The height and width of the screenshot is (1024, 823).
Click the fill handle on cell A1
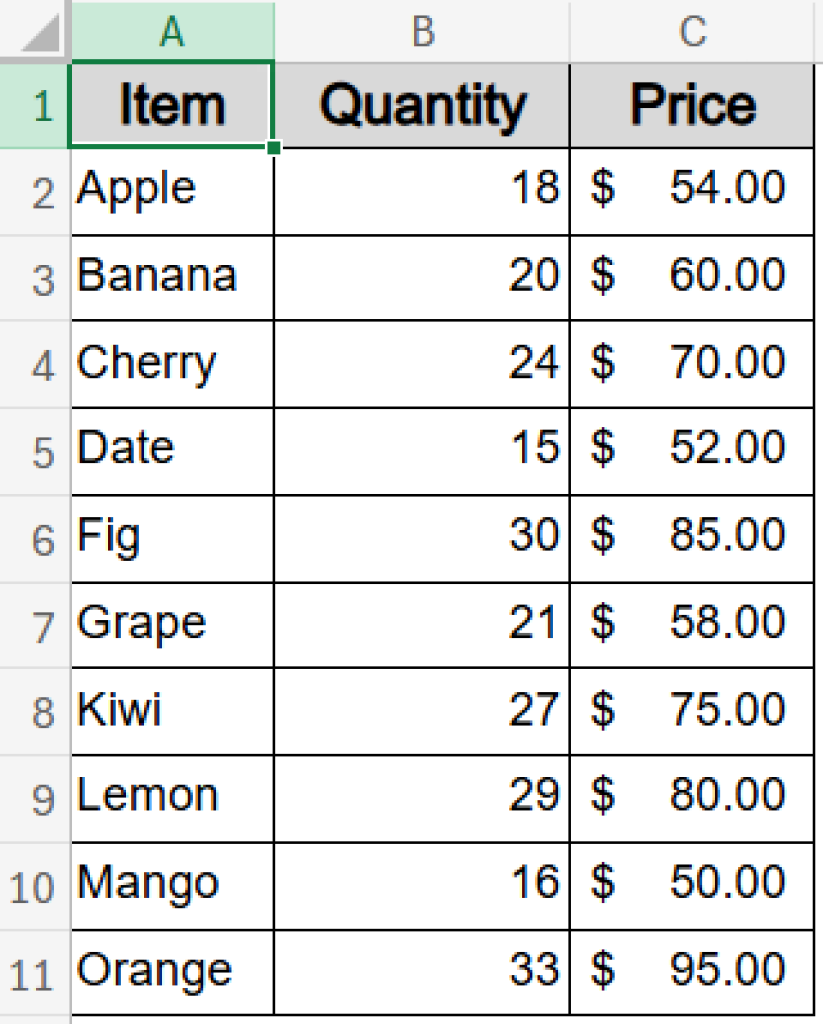(272, 146)
